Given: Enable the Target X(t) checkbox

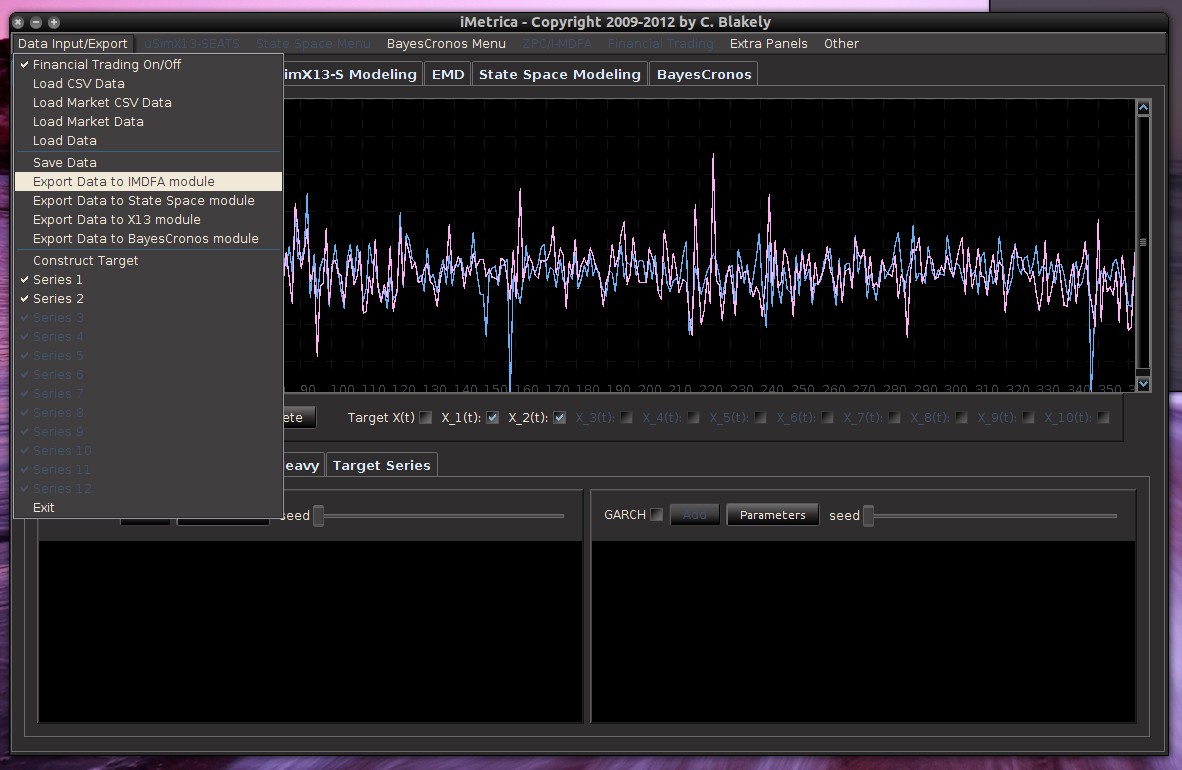Looking at the screenshot, I should (x=425, y=418).
